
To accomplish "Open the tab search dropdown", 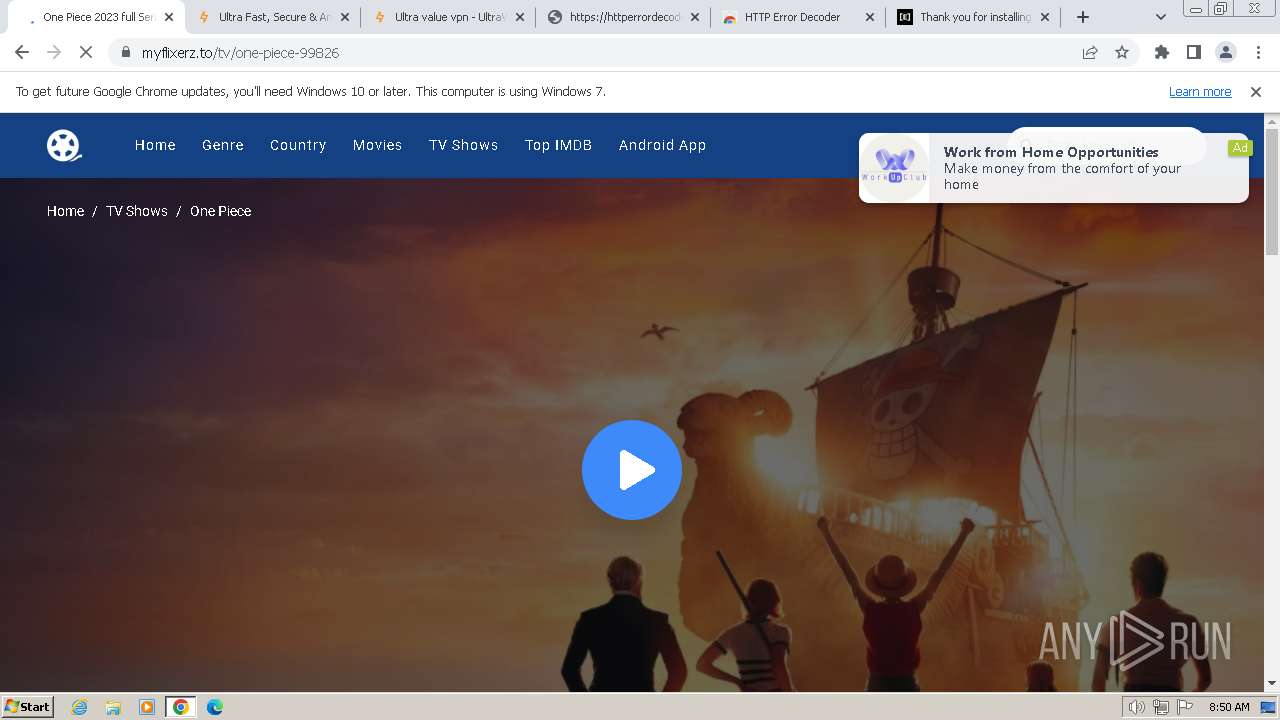I will [x=1161, y=17].
